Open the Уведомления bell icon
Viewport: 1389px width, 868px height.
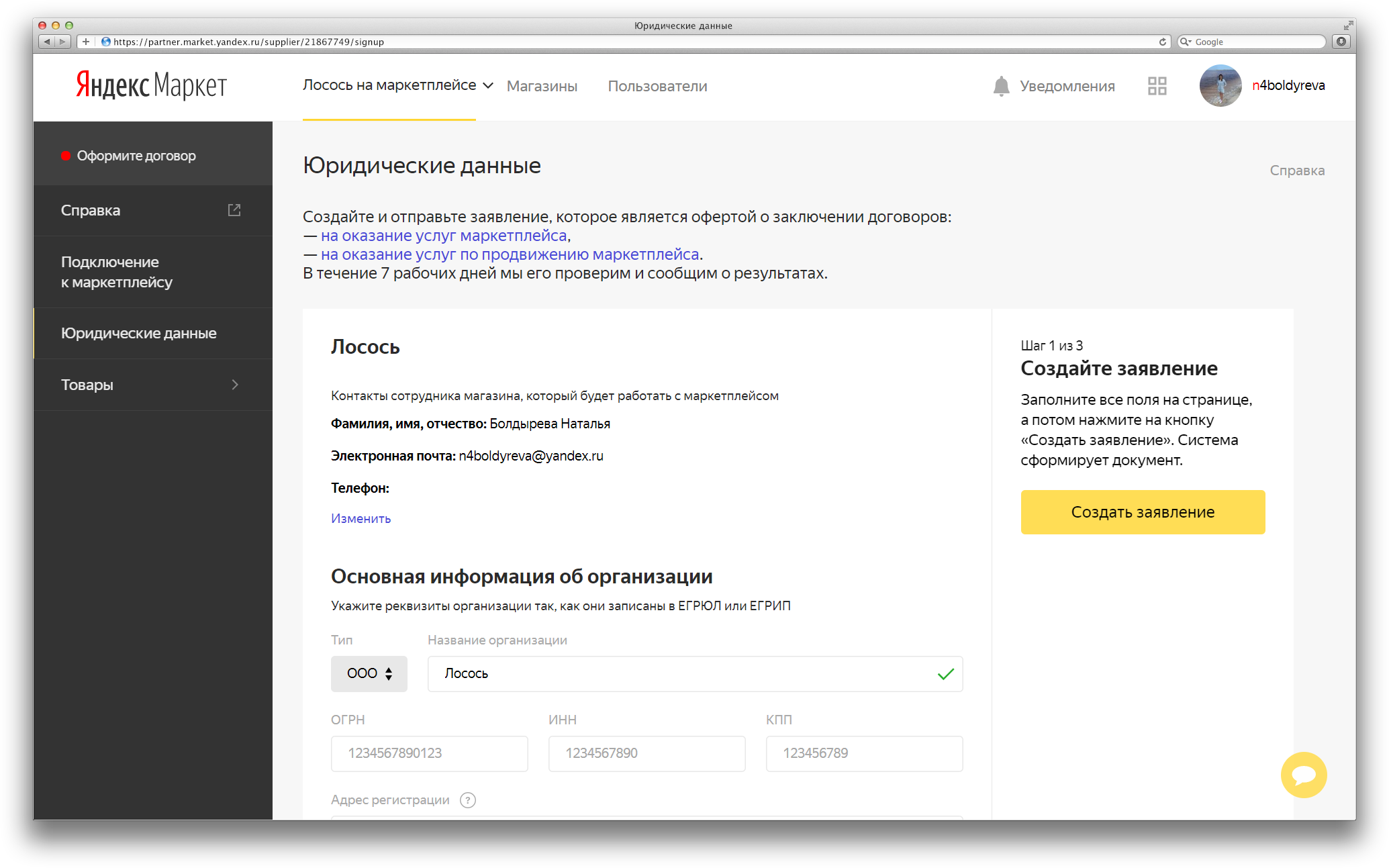[1000, 86]
